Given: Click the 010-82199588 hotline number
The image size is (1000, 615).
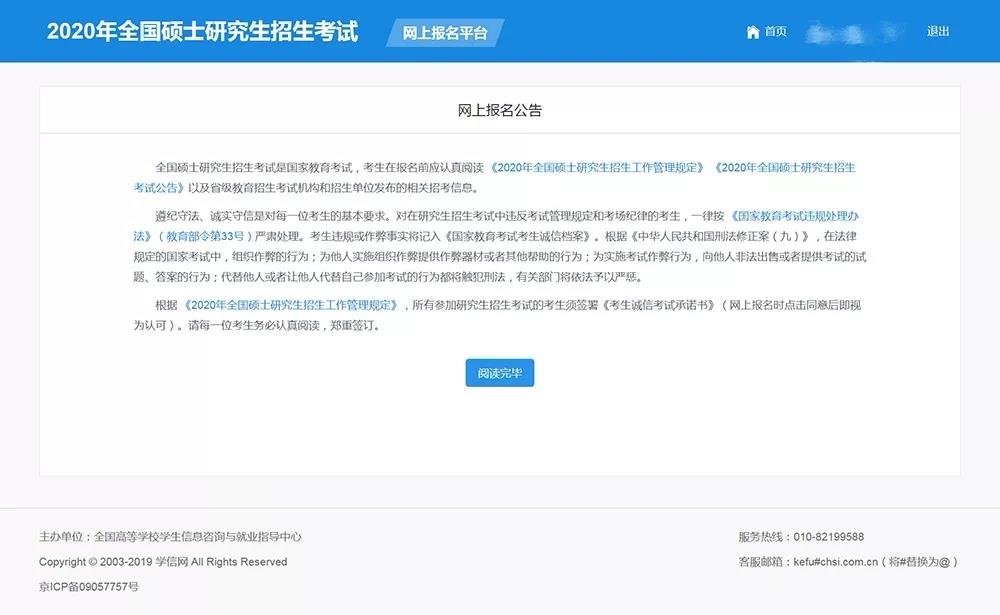Looking at the screenshot, I should click(x=829, y=537).
